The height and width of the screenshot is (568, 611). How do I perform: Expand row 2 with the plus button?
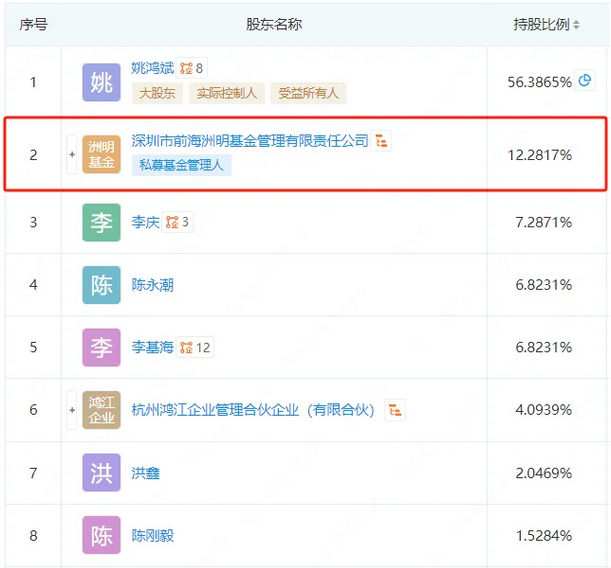[x=72, y=155]
